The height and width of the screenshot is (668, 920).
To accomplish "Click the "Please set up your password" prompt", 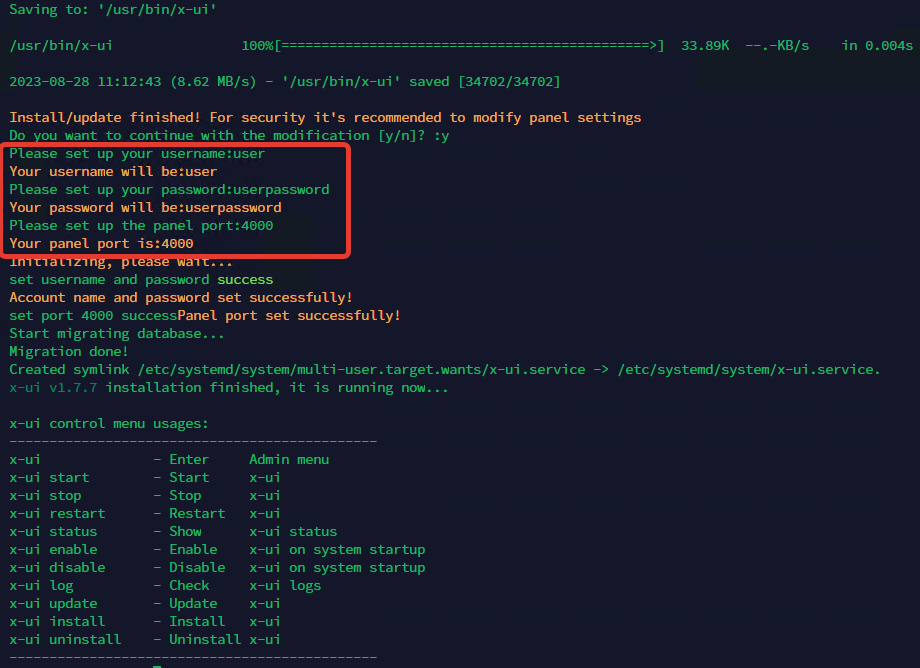I will coord(120,189).
